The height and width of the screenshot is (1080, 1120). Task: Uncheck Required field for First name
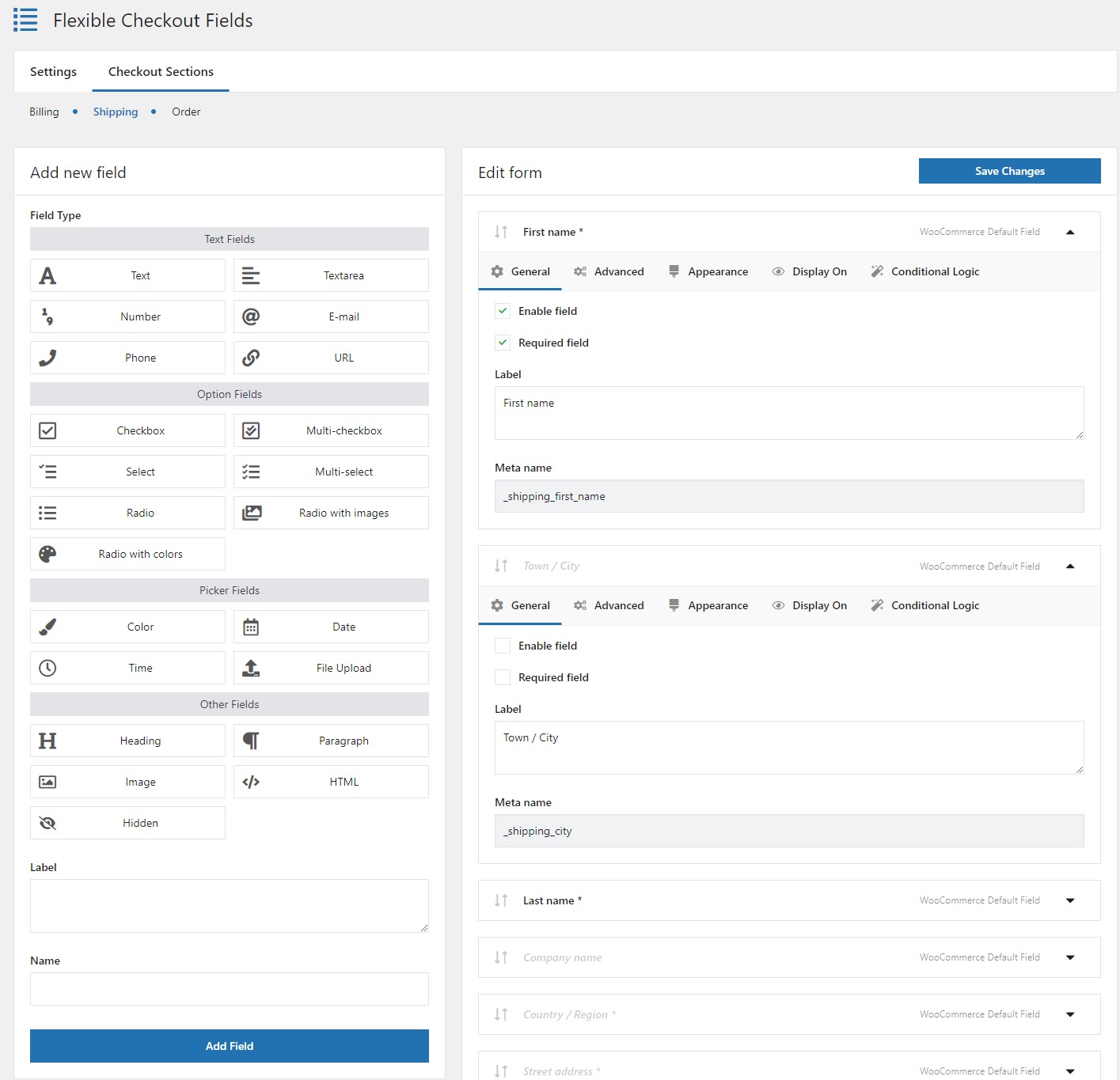503,343
